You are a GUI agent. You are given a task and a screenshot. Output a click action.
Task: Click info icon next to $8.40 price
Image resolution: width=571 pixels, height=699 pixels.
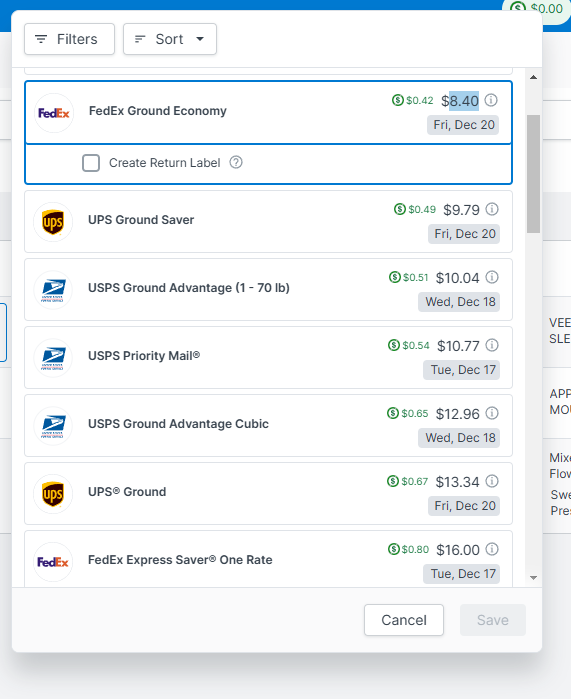[491, 100]
